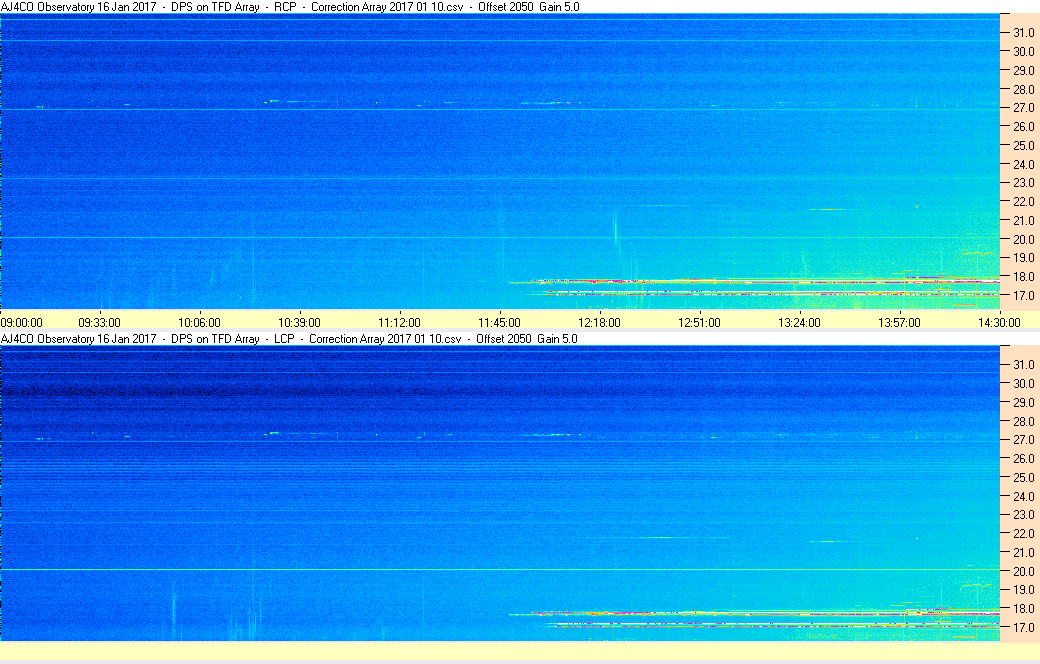Screen dimensions: 1040x664
Task: Click the RCP spectrogram title line
Action: click(290, 7)
